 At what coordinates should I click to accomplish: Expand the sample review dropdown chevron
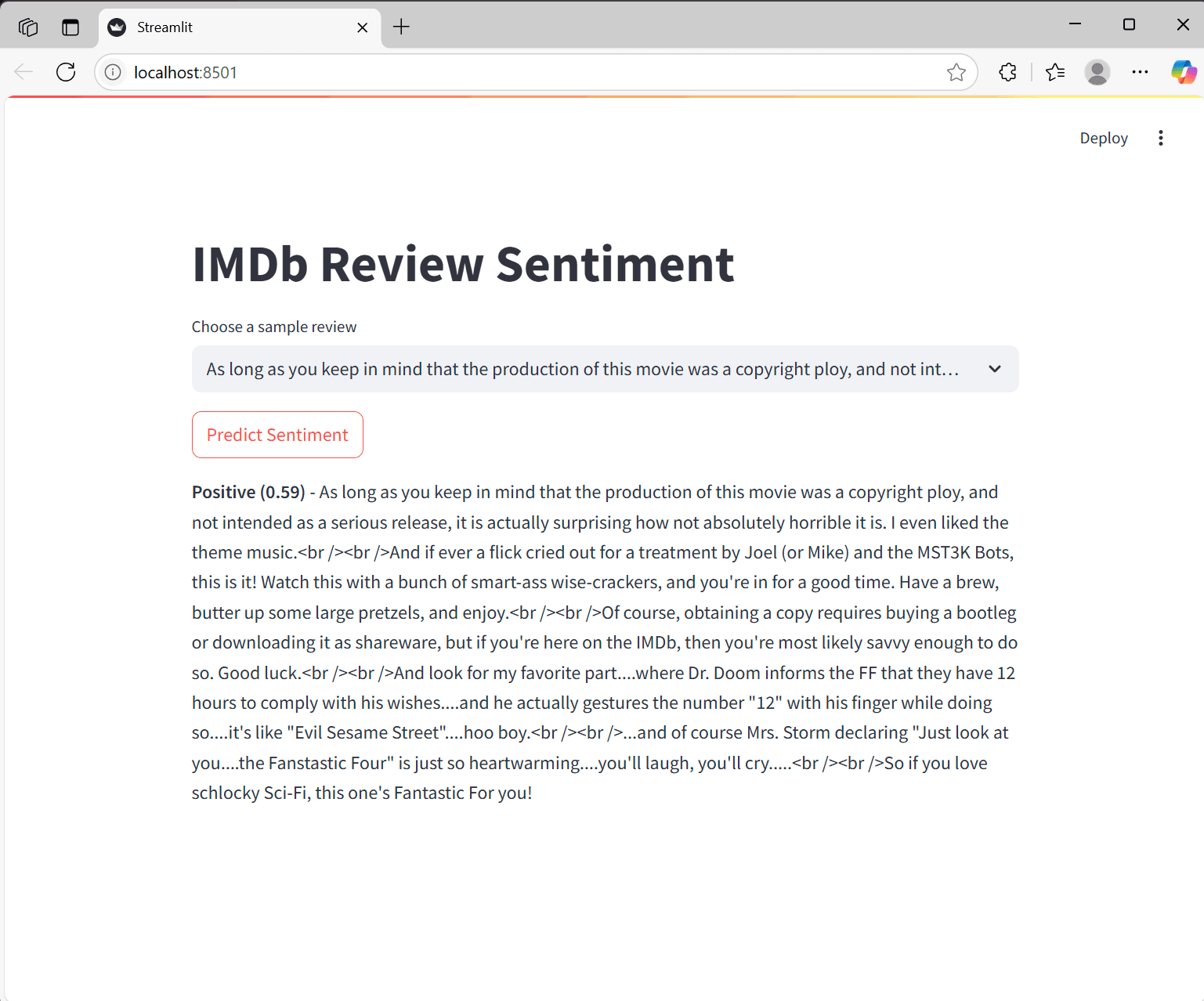[994, 369]
